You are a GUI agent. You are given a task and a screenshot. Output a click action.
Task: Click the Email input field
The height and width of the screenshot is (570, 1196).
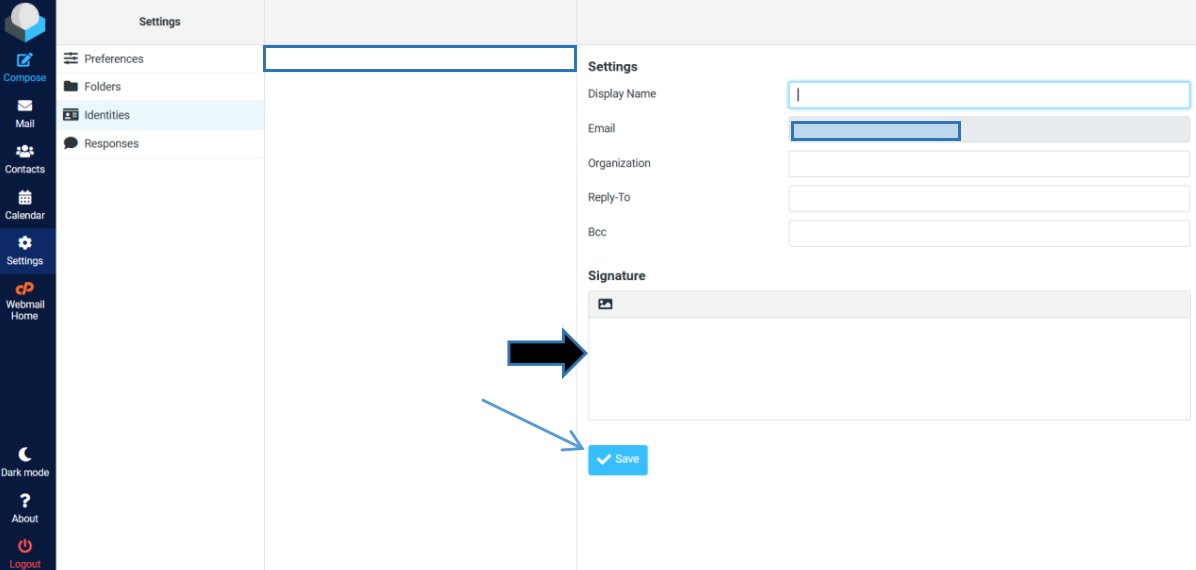(989, 130)
